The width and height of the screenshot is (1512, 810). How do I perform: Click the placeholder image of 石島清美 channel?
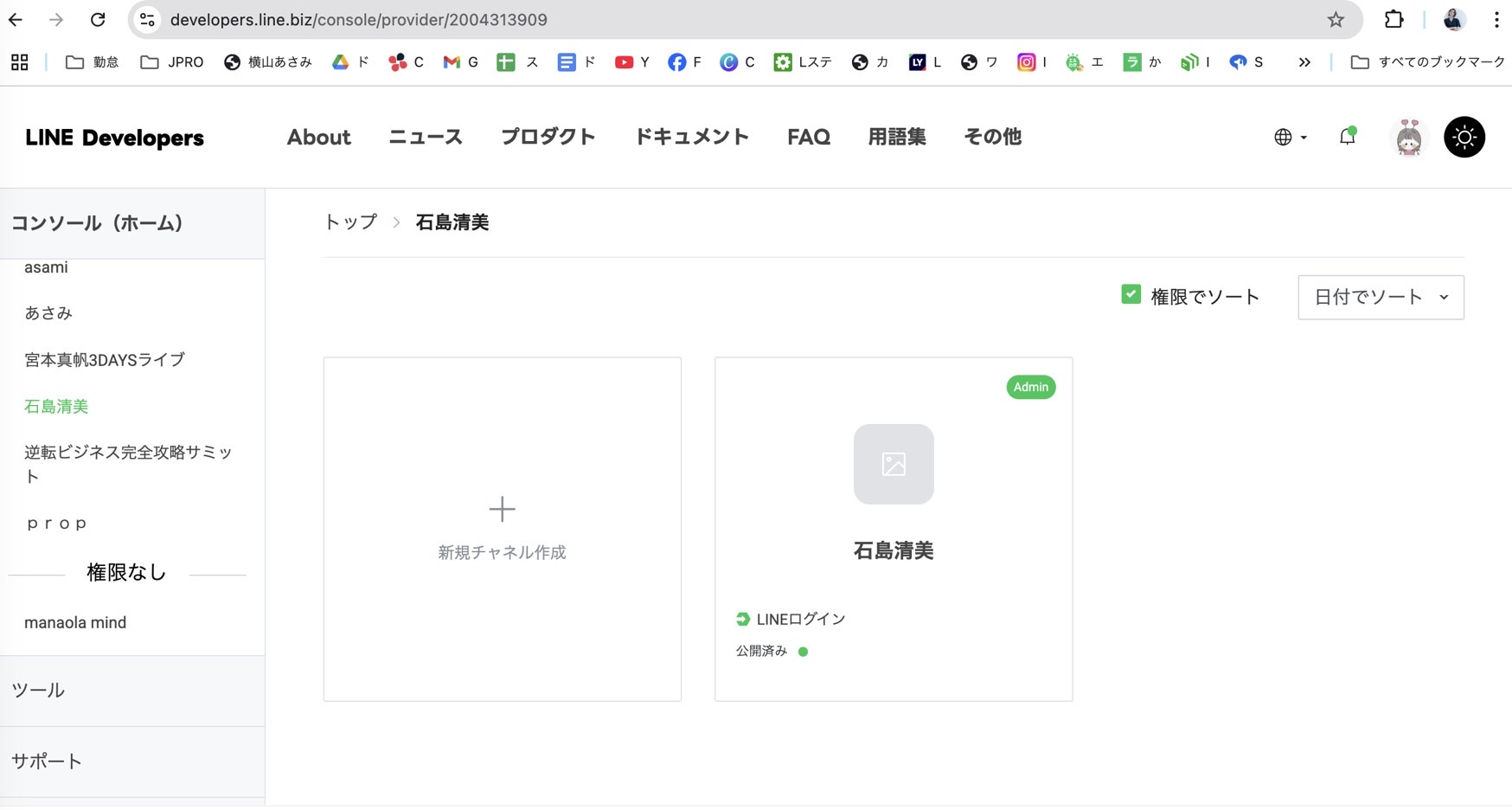coord(894,464)
